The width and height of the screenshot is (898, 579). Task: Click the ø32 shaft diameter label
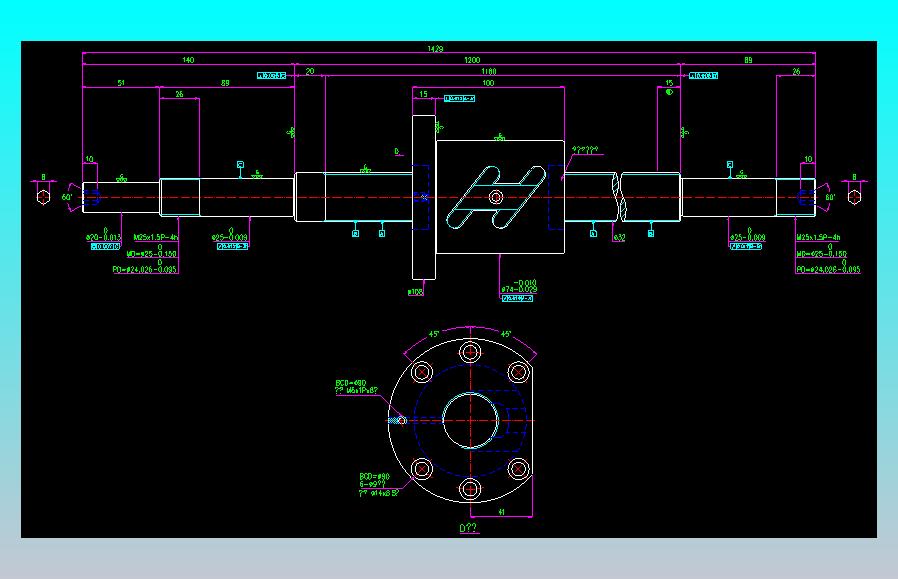(619, 238)
